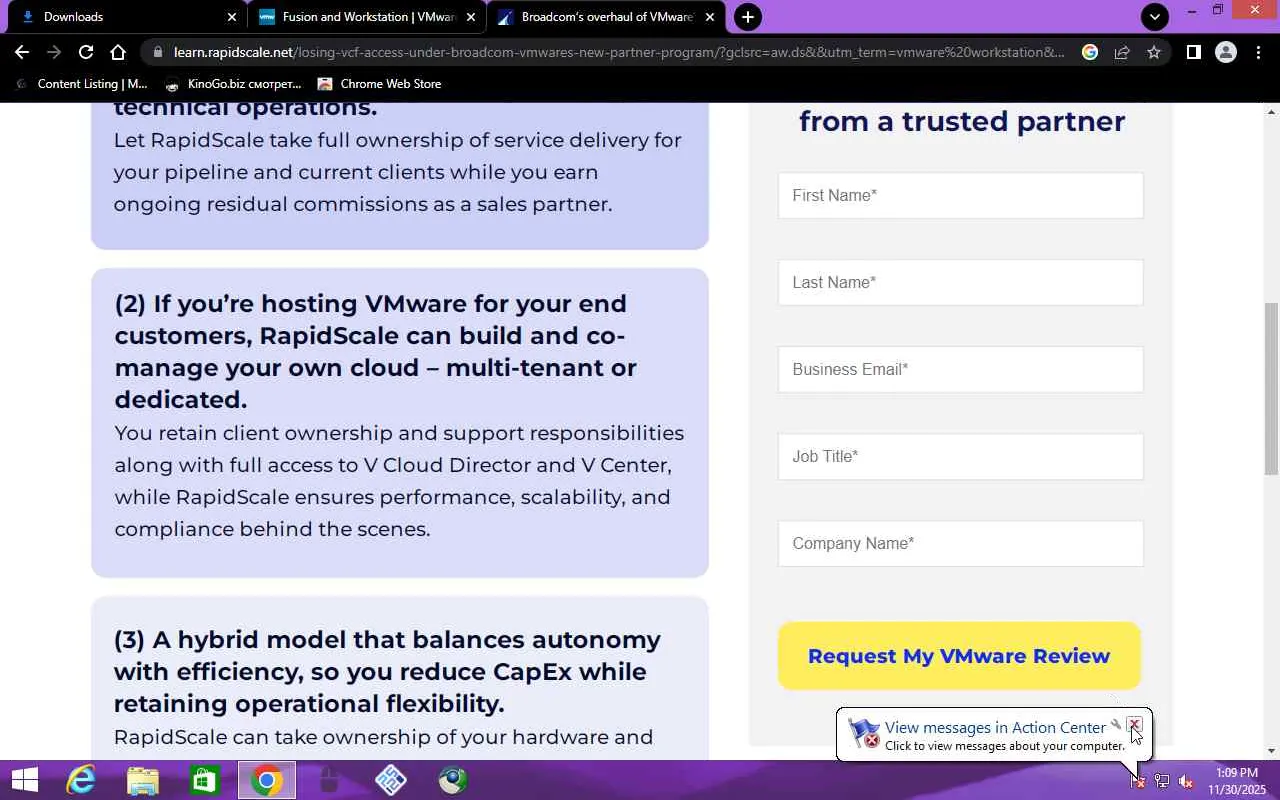This screenshot has width=1280, height=800.
Task: Switch to Chrome in the taskbar
Action: click(x=266, y=780)
